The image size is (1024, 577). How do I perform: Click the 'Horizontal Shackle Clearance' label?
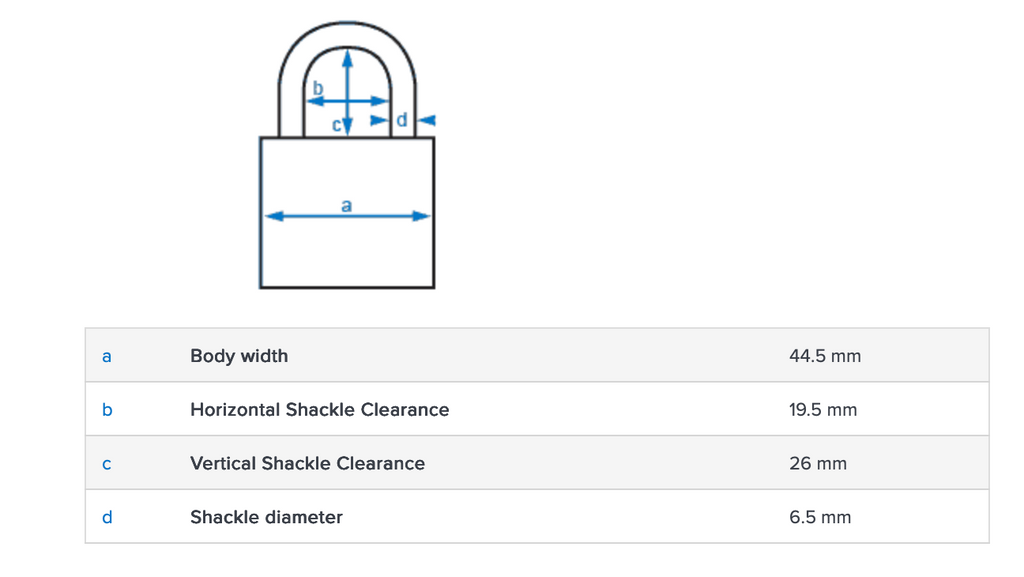[x=319, y=410]
